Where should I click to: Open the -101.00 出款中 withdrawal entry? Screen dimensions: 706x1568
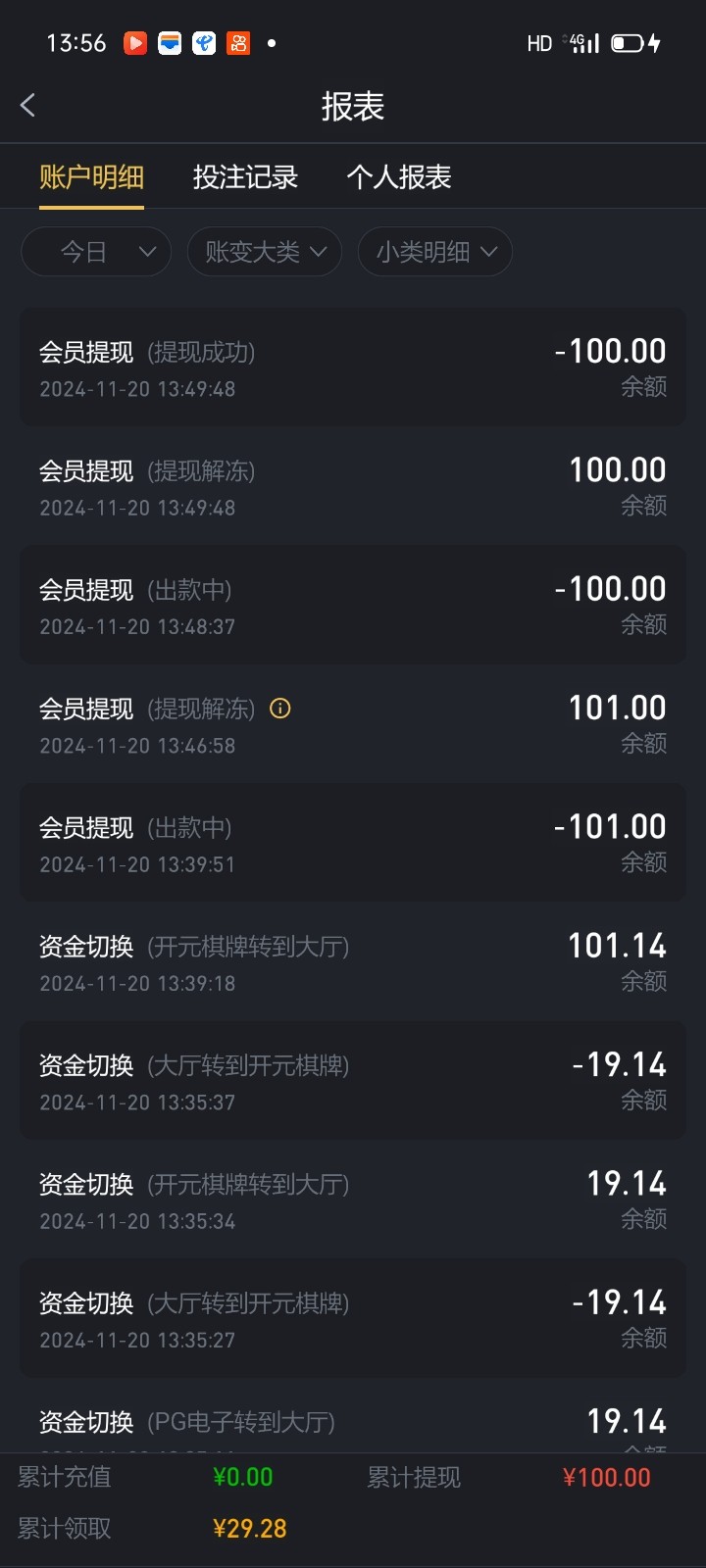353,843
